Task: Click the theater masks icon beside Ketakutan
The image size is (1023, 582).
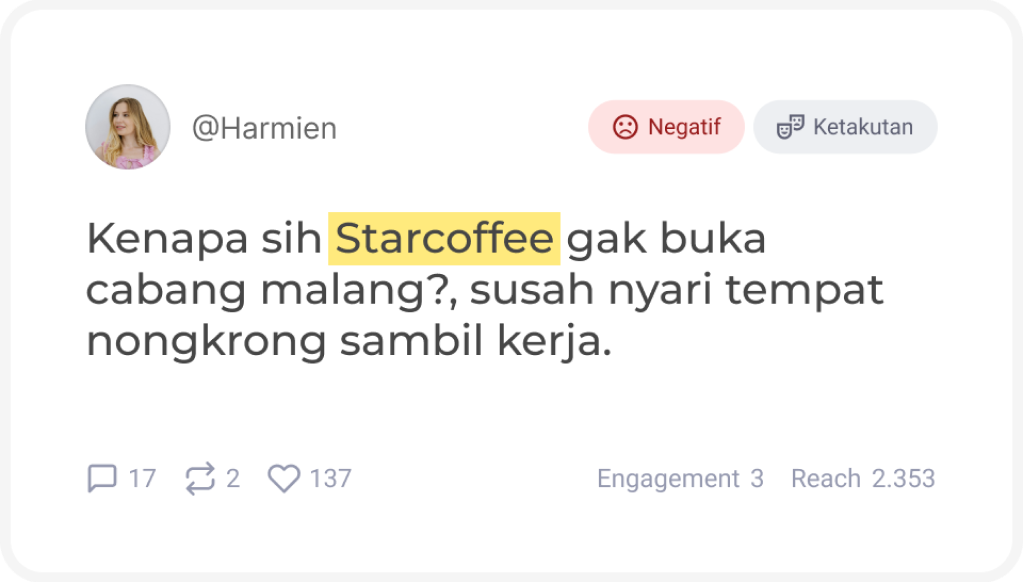Action: [x=791, y=127]
